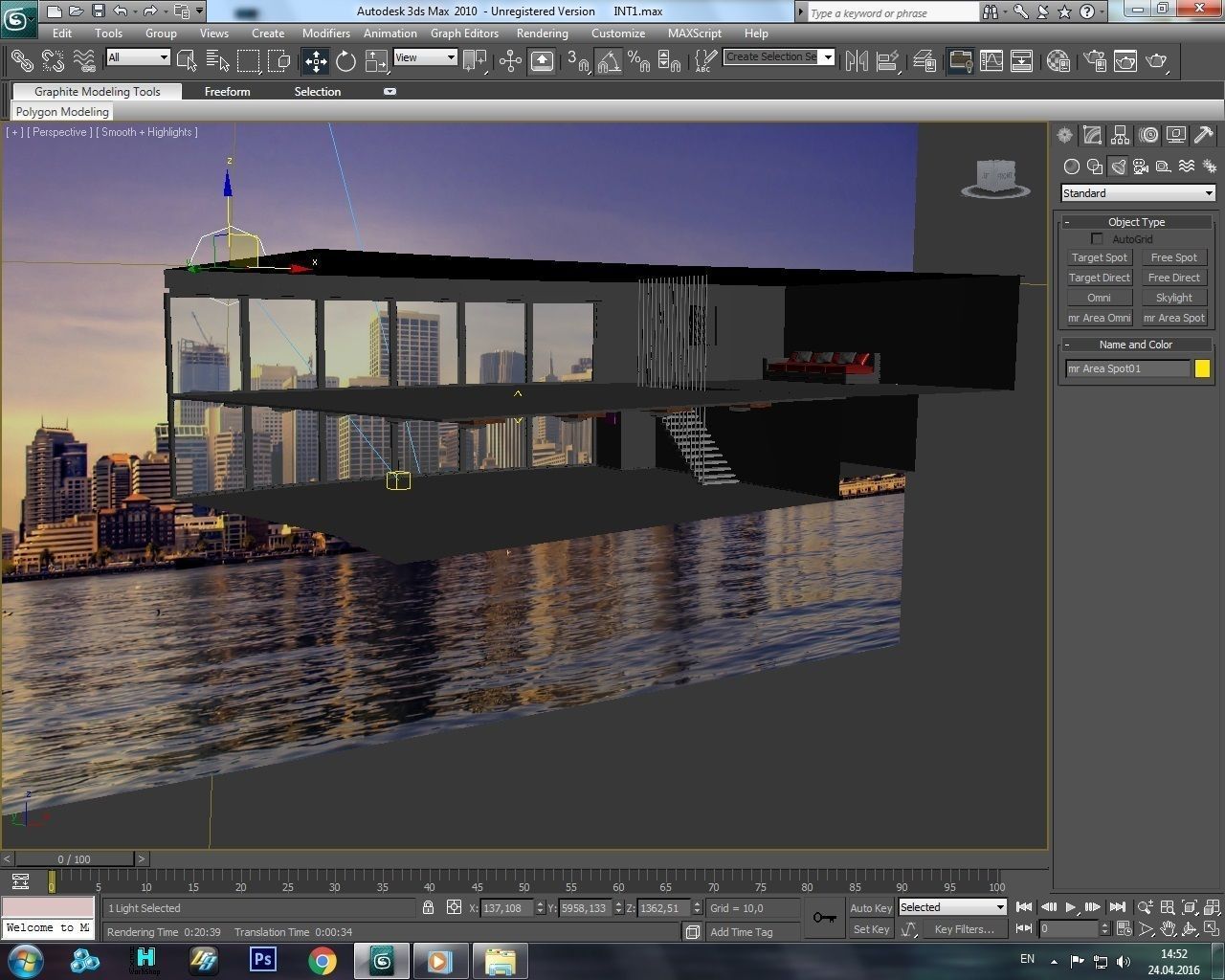
Task: Click the Select and Link tool
Action: coord(21,61)
